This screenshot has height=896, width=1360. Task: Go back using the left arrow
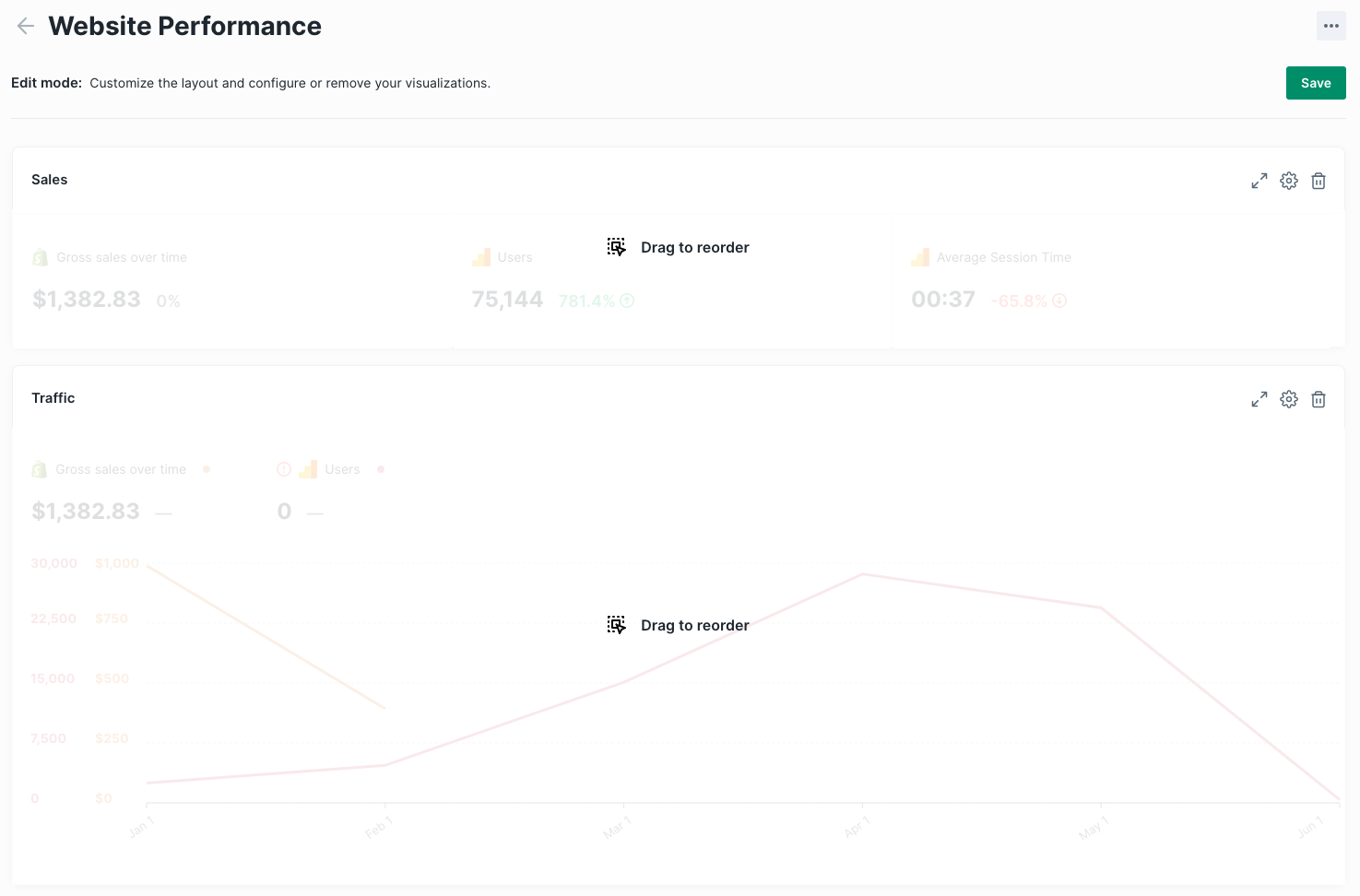26,26
